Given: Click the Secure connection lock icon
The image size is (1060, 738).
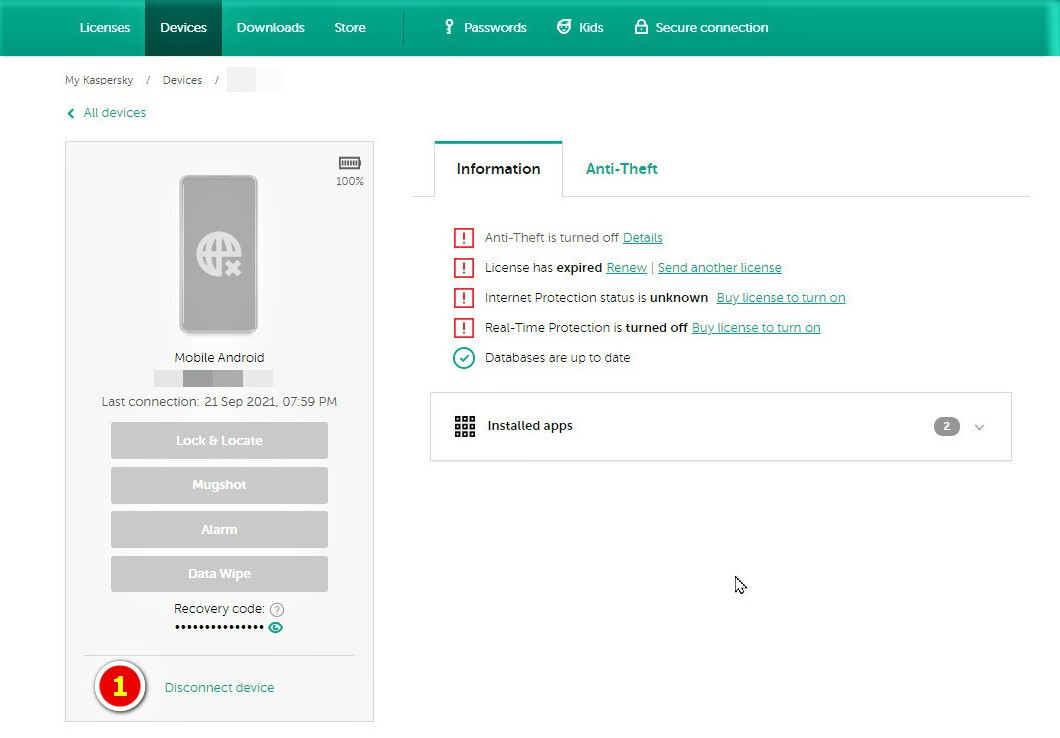Looking at the screenshot, I should click(641, 27).
